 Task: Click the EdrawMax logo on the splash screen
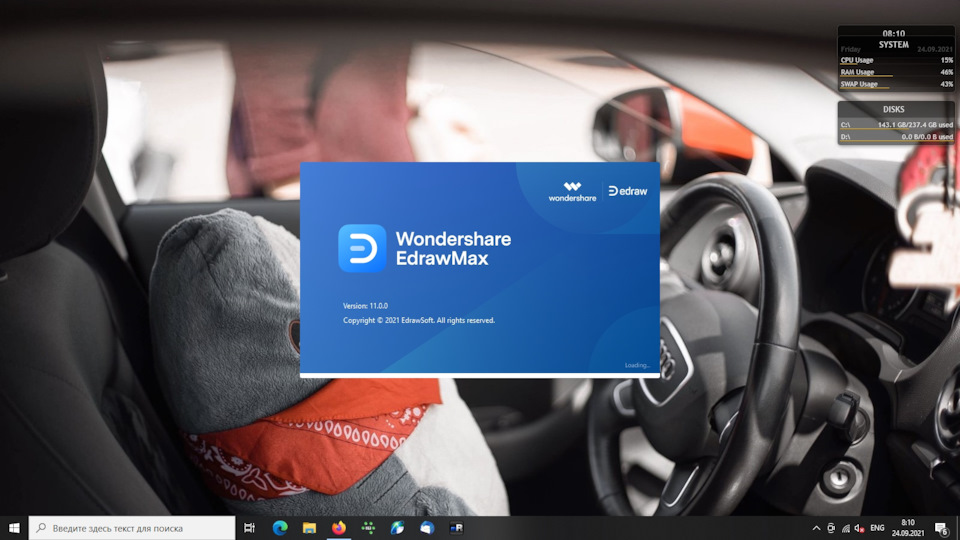click(362, 248)
